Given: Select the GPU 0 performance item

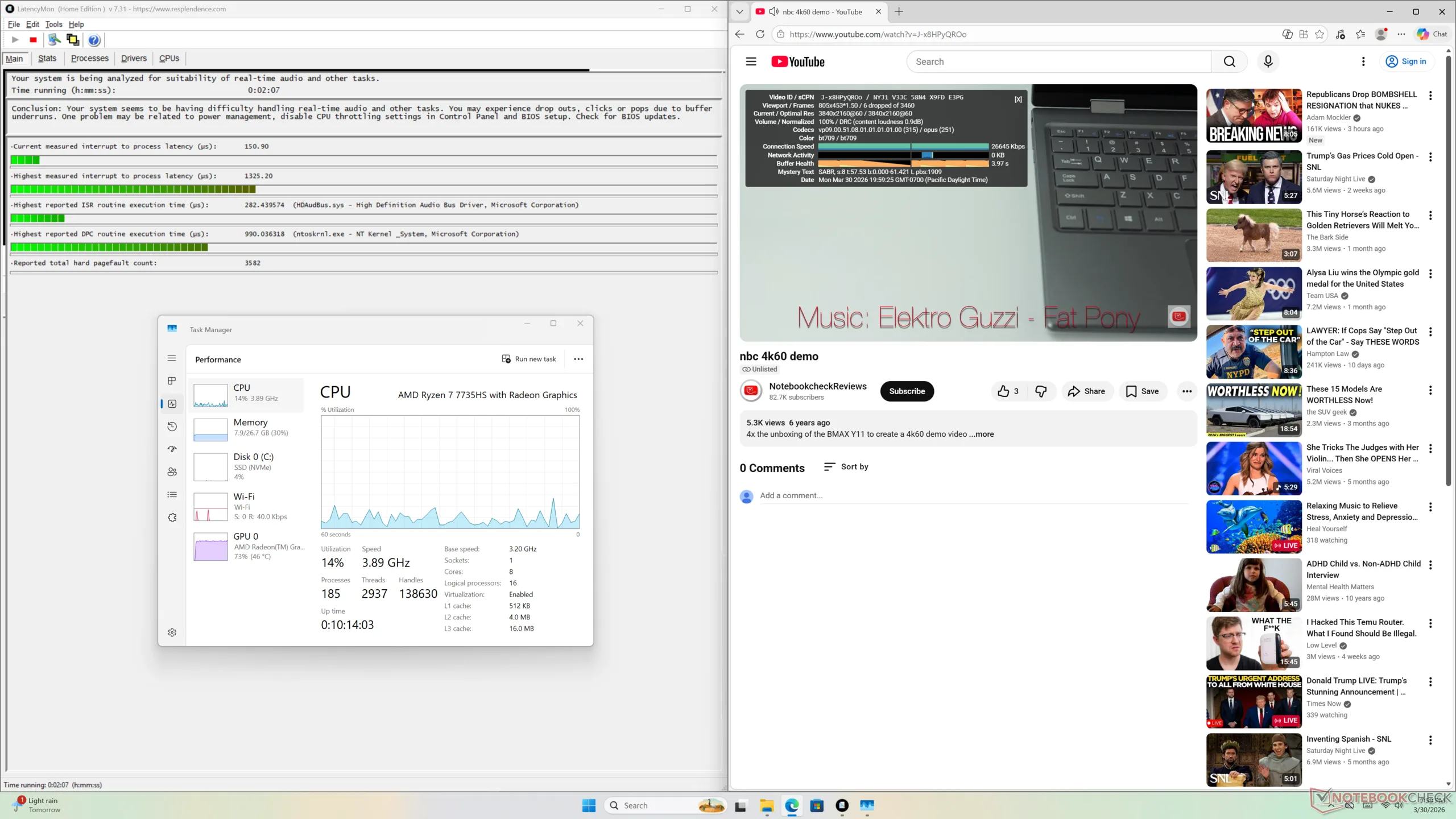Looking at the screenshot, I should click(x=247, y=546).
